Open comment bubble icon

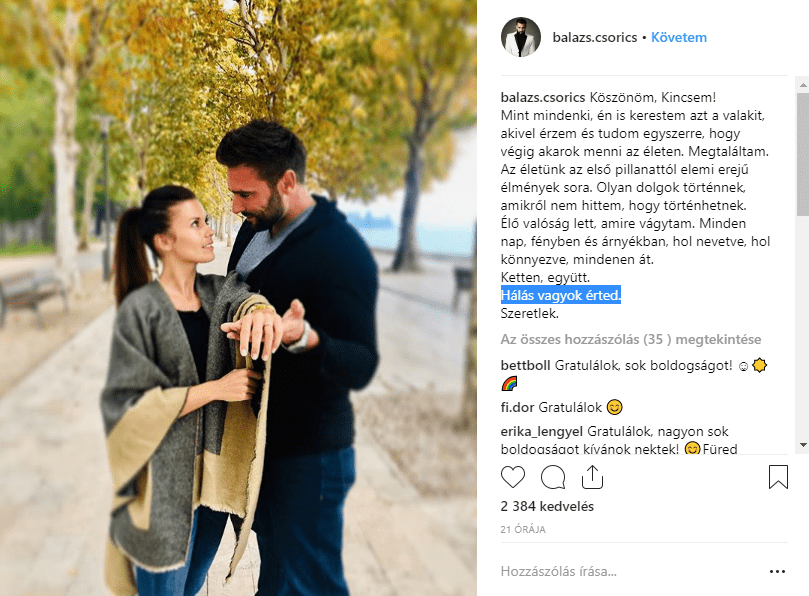tap(553, 477)
